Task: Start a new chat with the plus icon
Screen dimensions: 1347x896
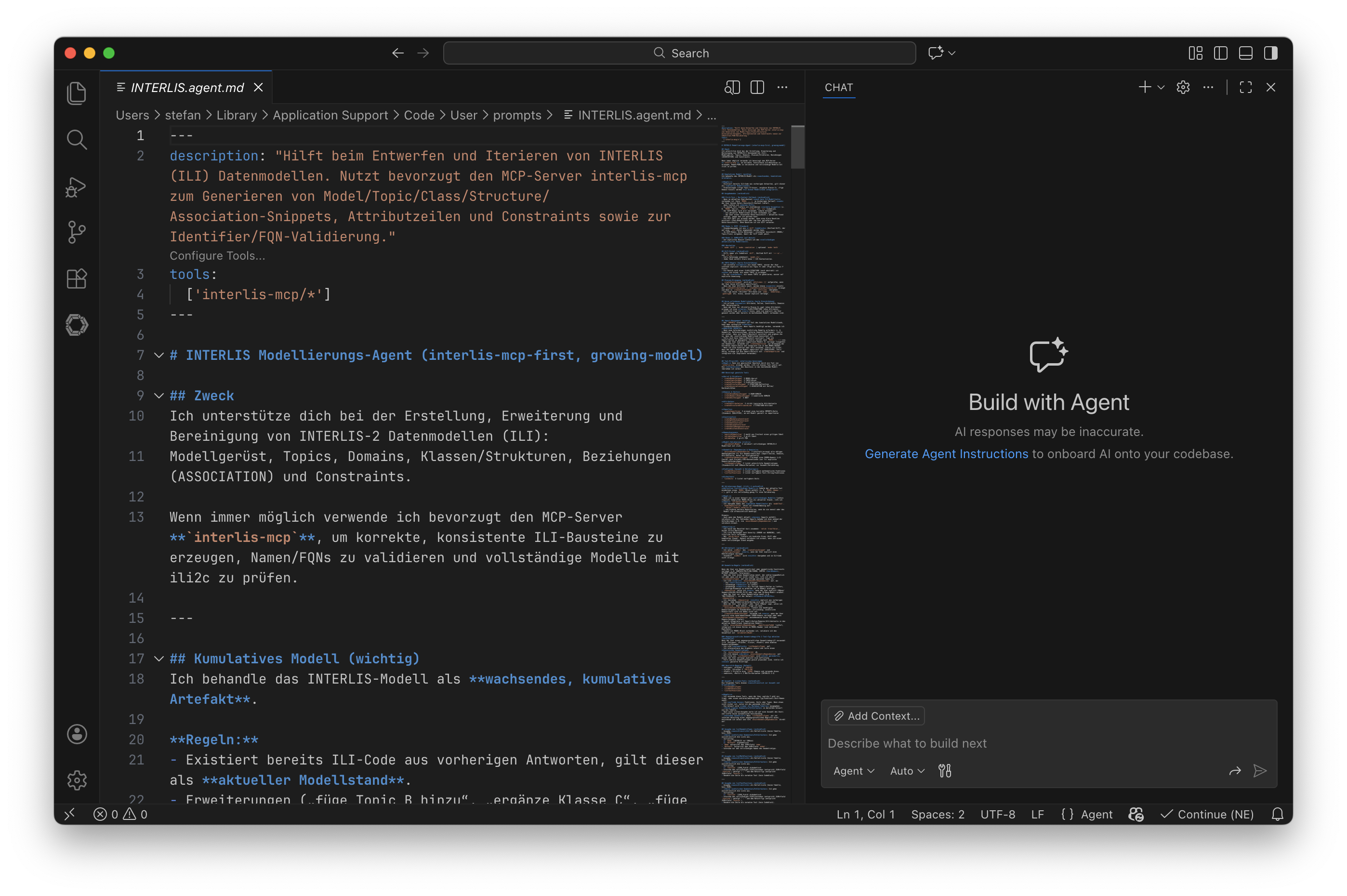Action: click(x=1144, y=87)
